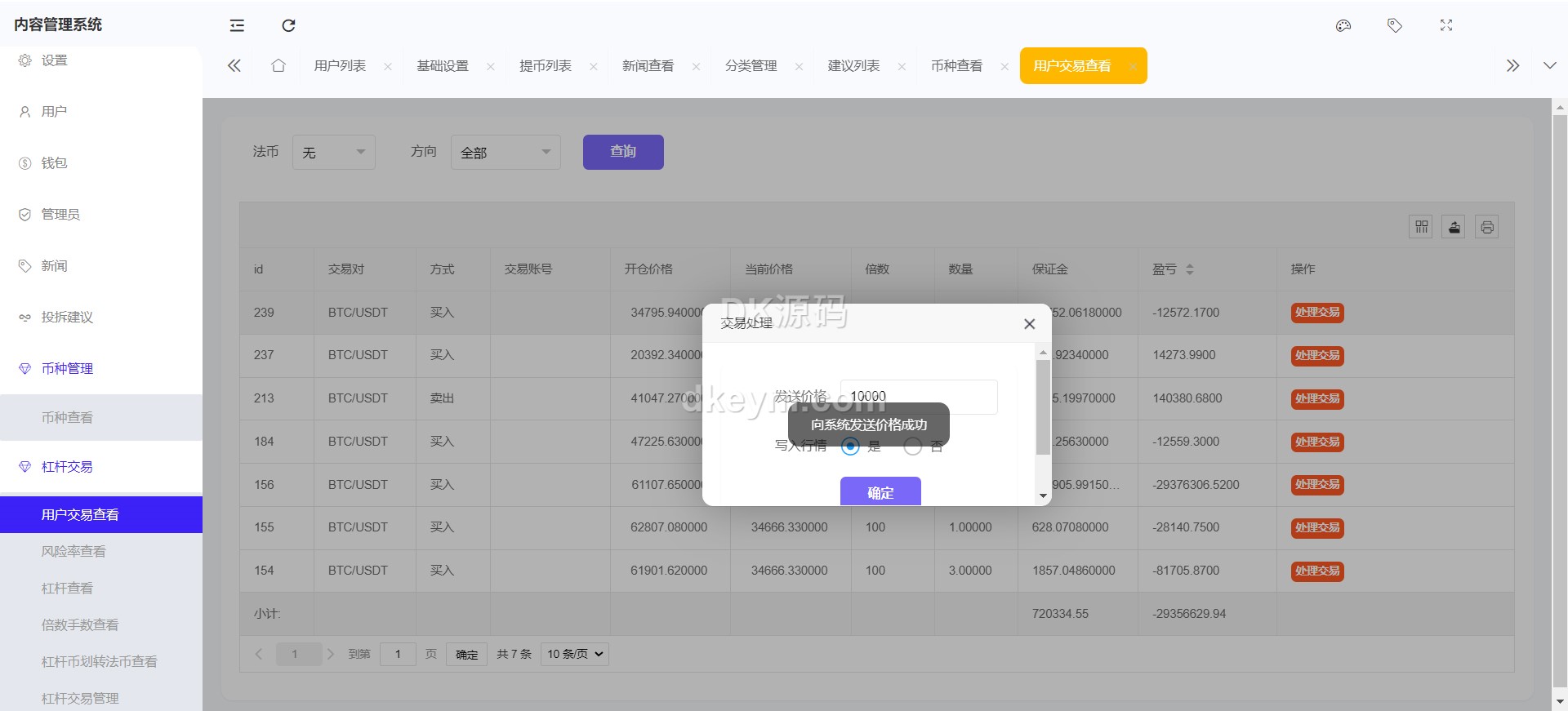Toggle fullscreen mode icon

coord(1445,25)
